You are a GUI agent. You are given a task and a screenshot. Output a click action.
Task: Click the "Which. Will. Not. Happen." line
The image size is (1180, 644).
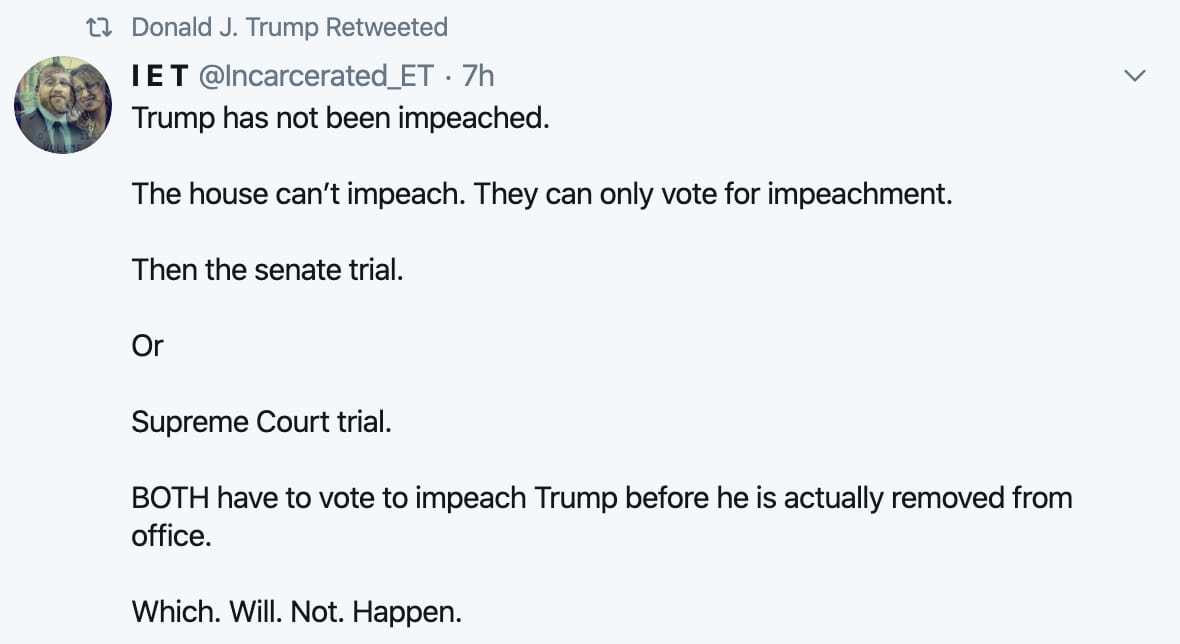click(x=297, y=610)
